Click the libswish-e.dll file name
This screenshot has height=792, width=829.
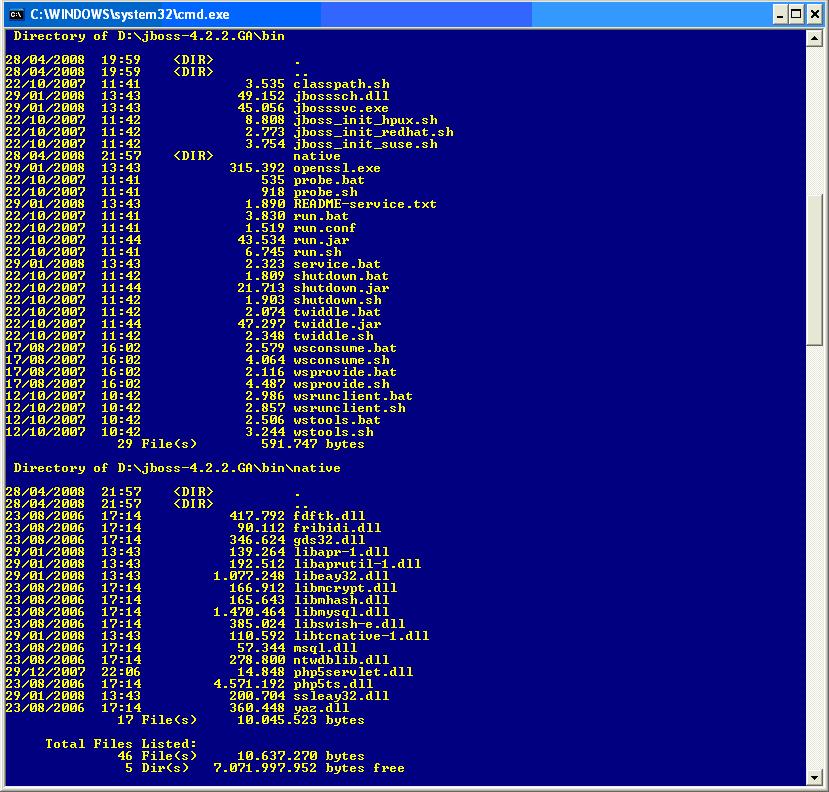tap(349, 624)
